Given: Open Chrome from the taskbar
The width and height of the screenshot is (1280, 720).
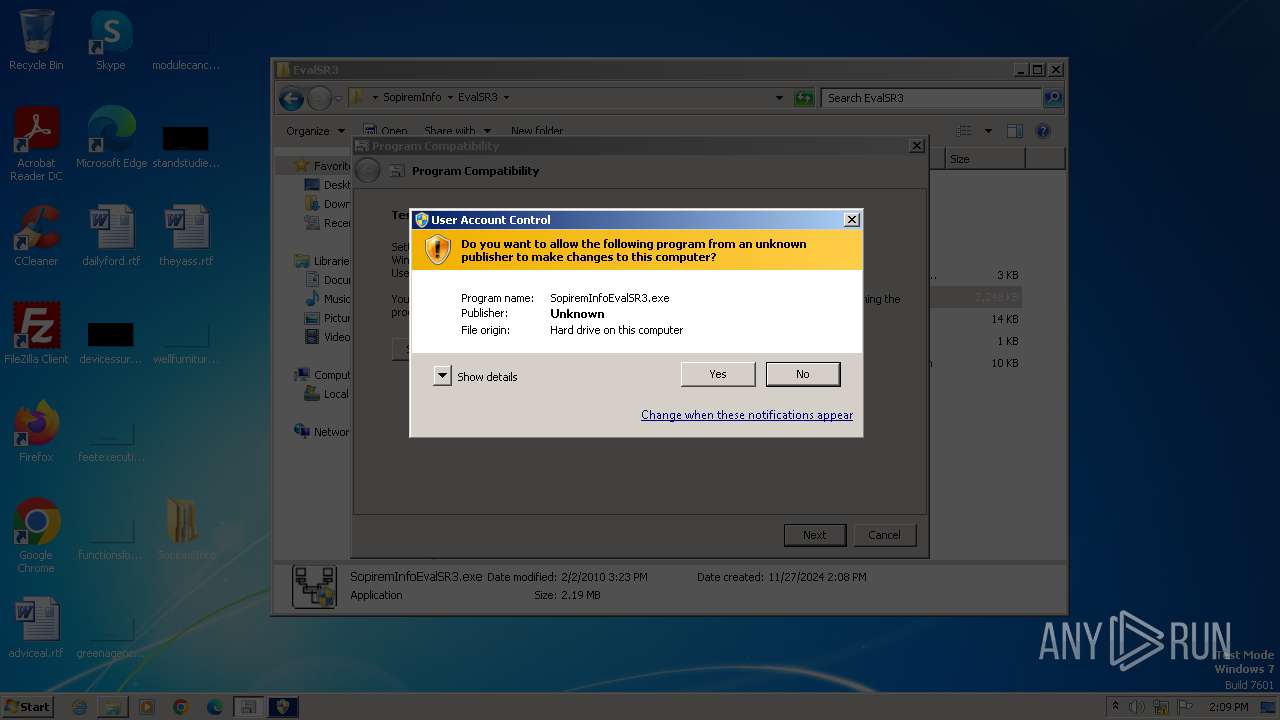Looking at the screenshot, I should pos(181,707).
